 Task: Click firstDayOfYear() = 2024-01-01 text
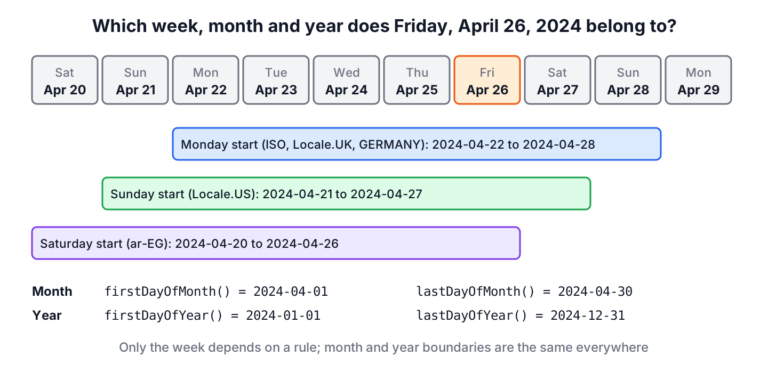[x=213, y=316]
